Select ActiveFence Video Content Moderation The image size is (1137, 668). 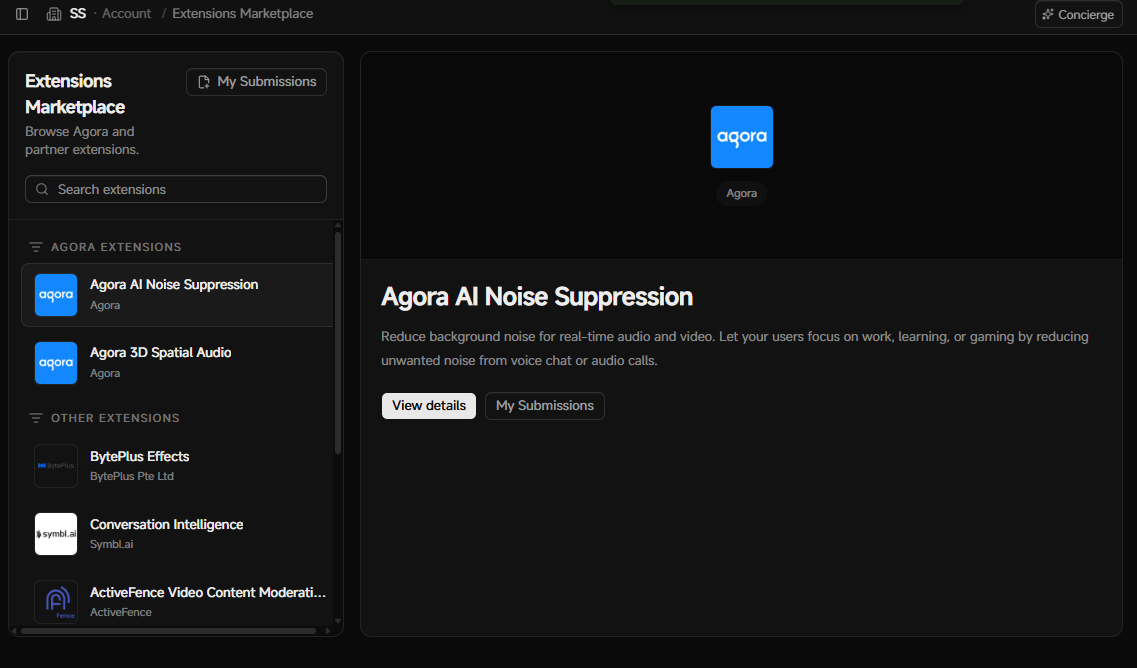[x=177, y=601]
